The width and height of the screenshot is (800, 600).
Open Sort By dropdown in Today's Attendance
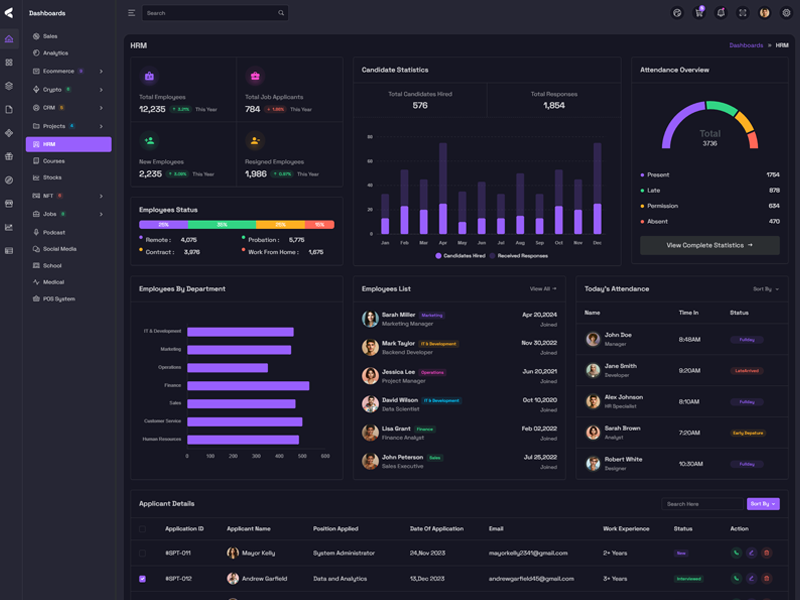(765, 289)
